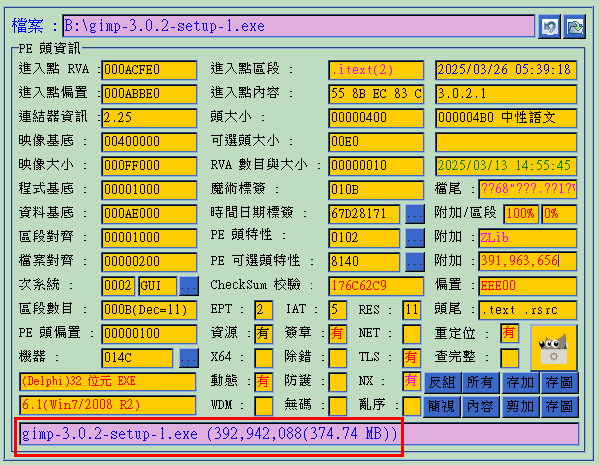Click the GIMP mascot file icon

554,348
